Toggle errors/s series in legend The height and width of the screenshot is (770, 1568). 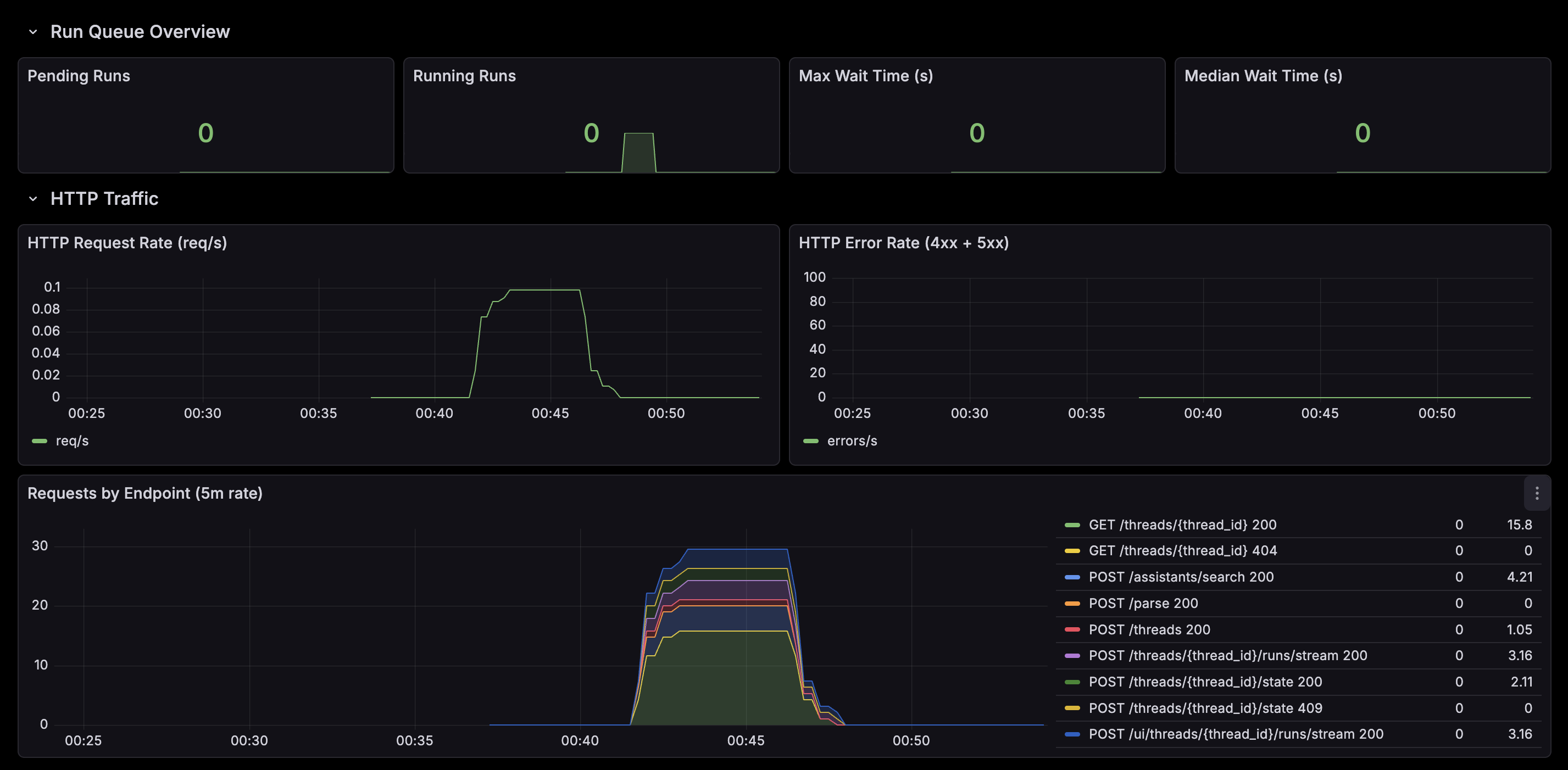[852, 440]
